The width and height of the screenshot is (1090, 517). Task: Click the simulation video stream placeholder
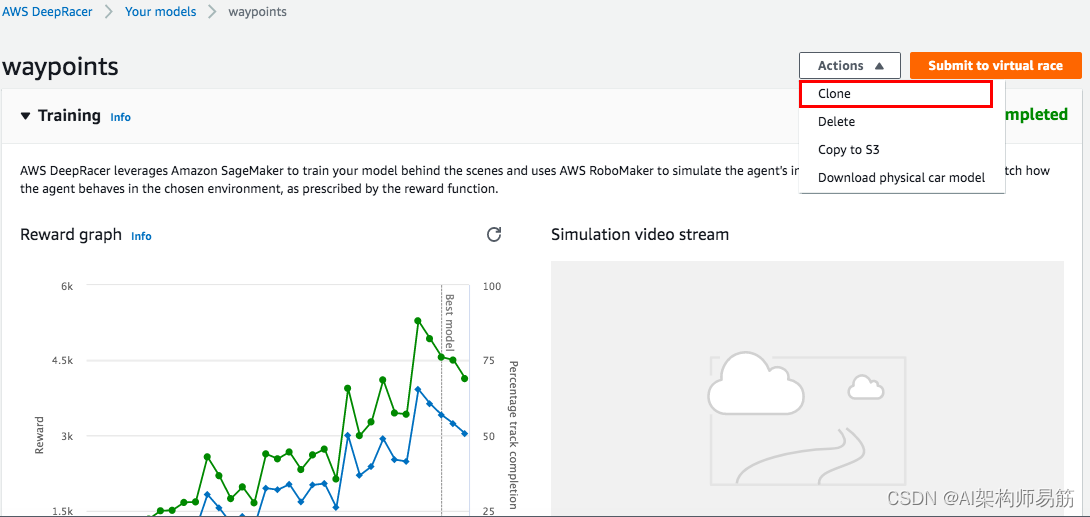[807, 388]
